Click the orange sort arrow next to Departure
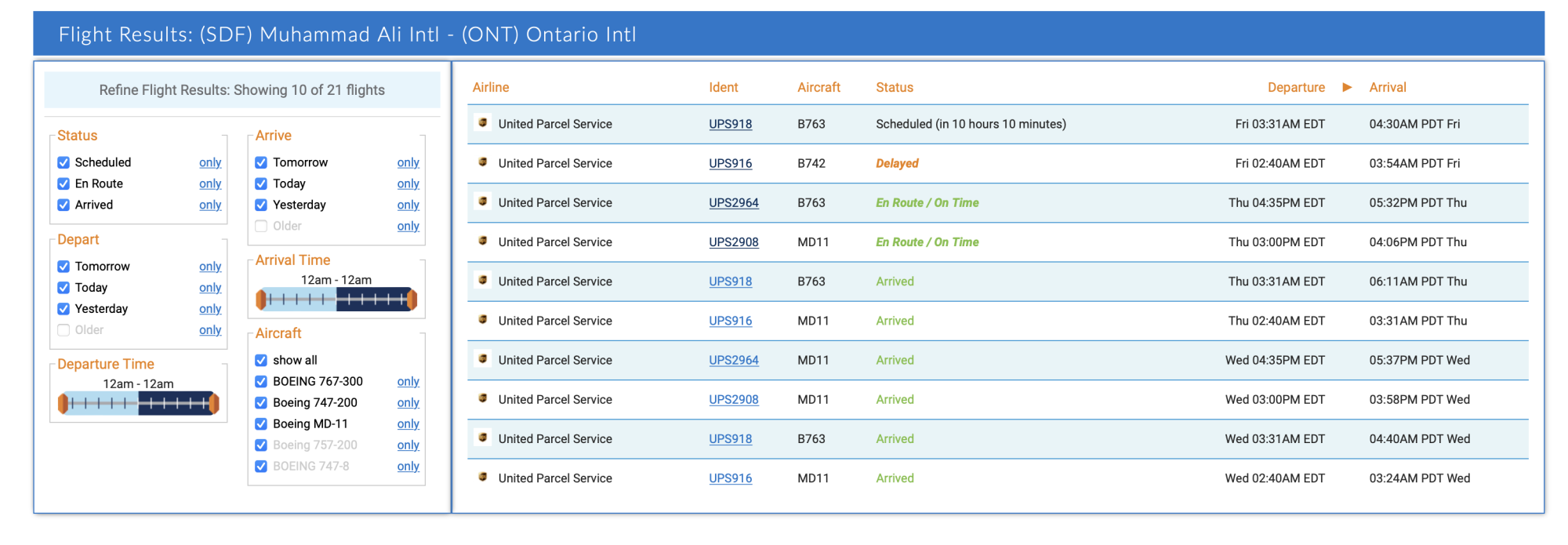This screenshot has height=545, width=1568. (x=1347, y=87)
